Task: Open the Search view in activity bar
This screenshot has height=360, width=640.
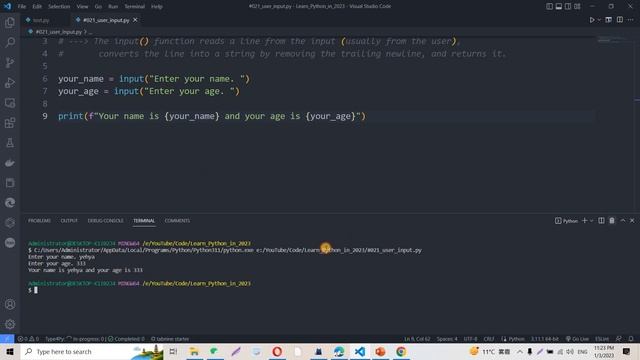Action: coord(10,42)
